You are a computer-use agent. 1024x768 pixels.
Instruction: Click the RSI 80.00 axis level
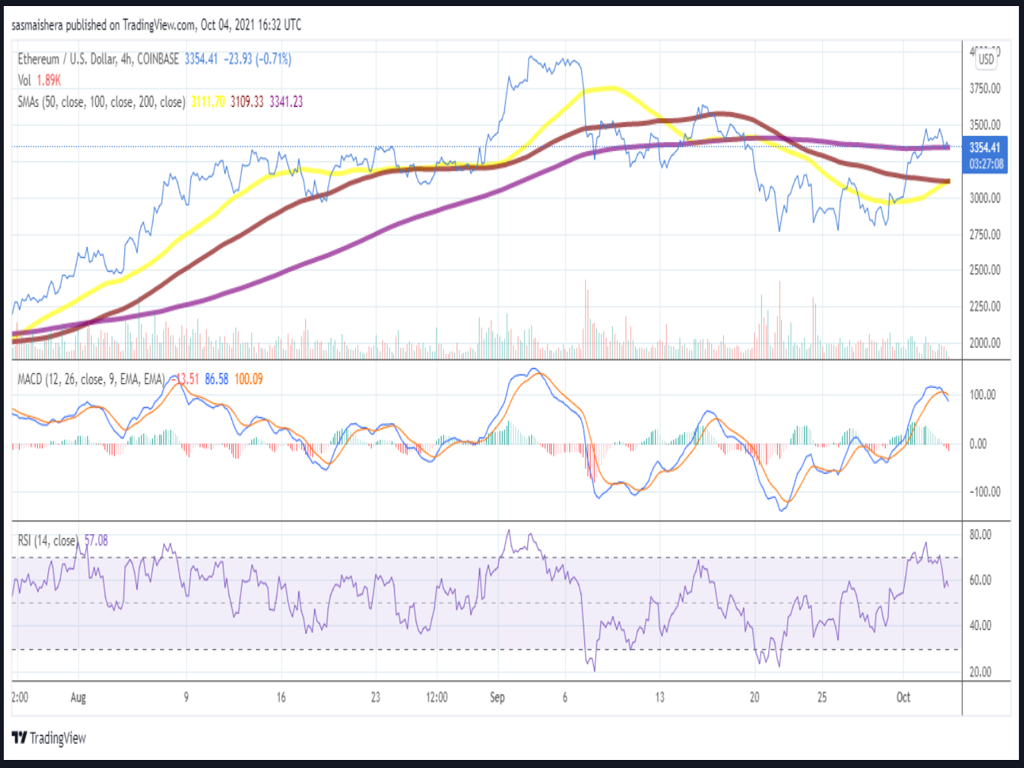pyautogui.click(x=983, y=534)
